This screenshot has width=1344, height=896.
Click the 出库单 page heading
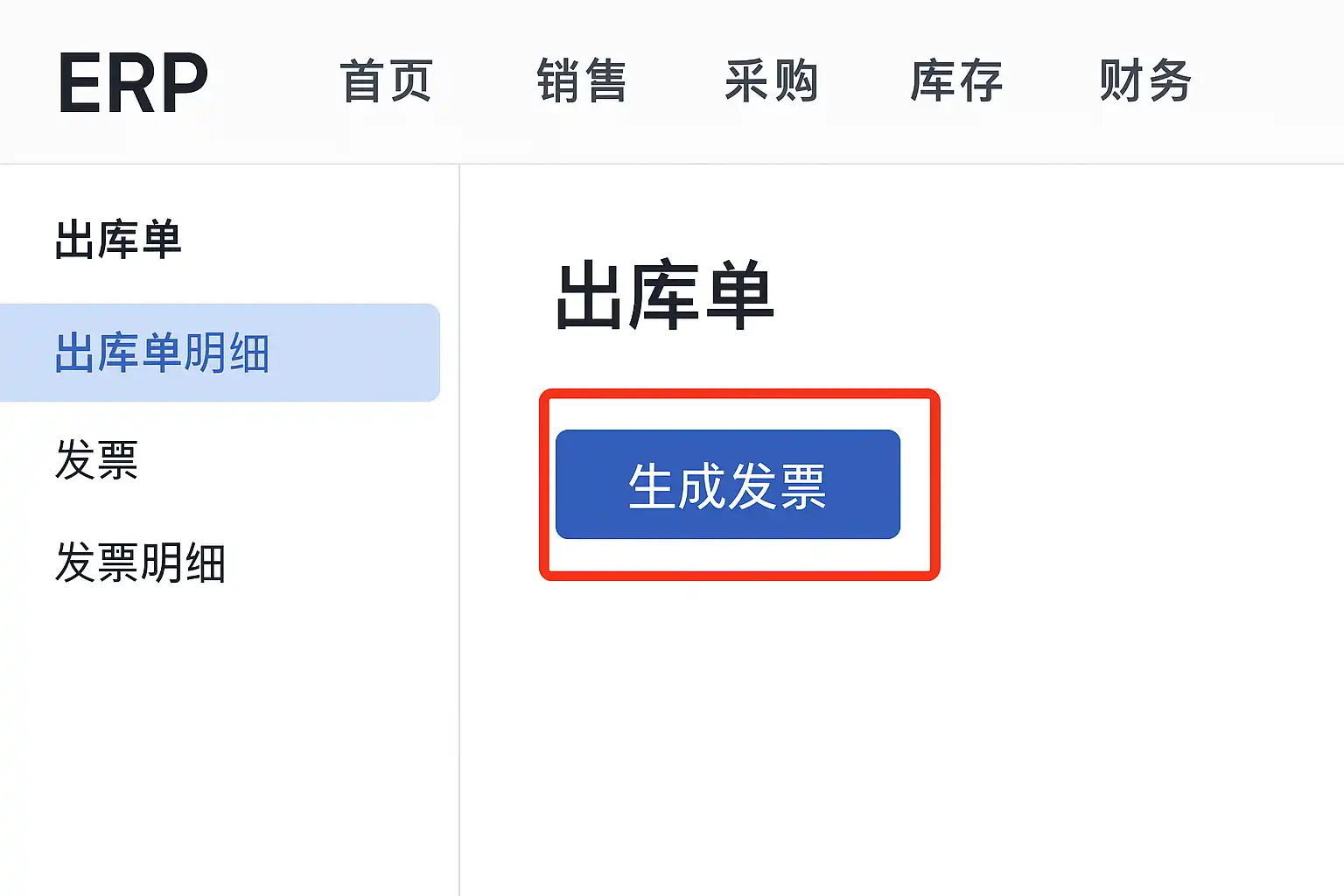coord(665,296)
